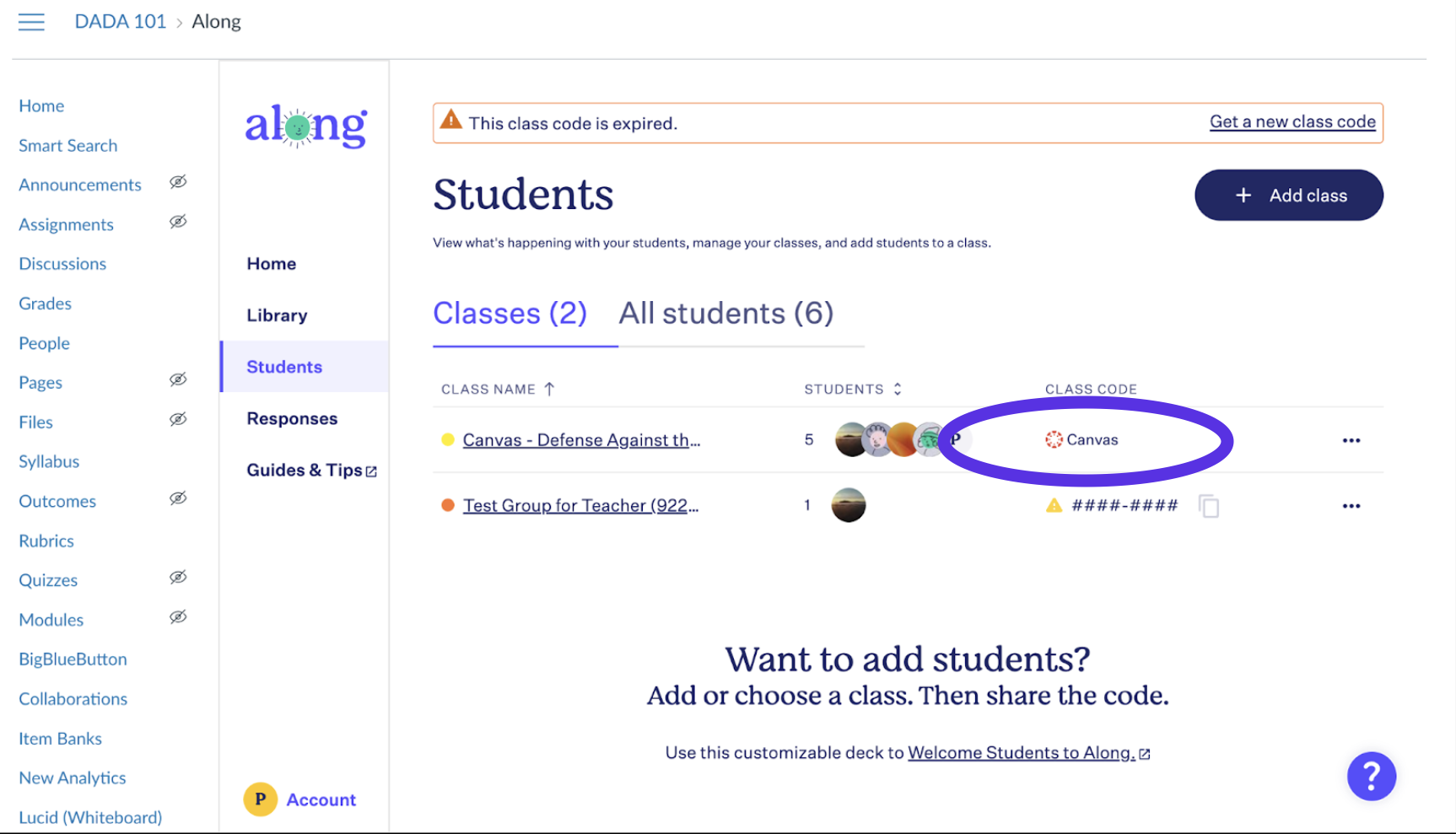Click the student avatar in Test Group row
The height and width of the screenshot is (834, 1456).
(x=849, y=505)
